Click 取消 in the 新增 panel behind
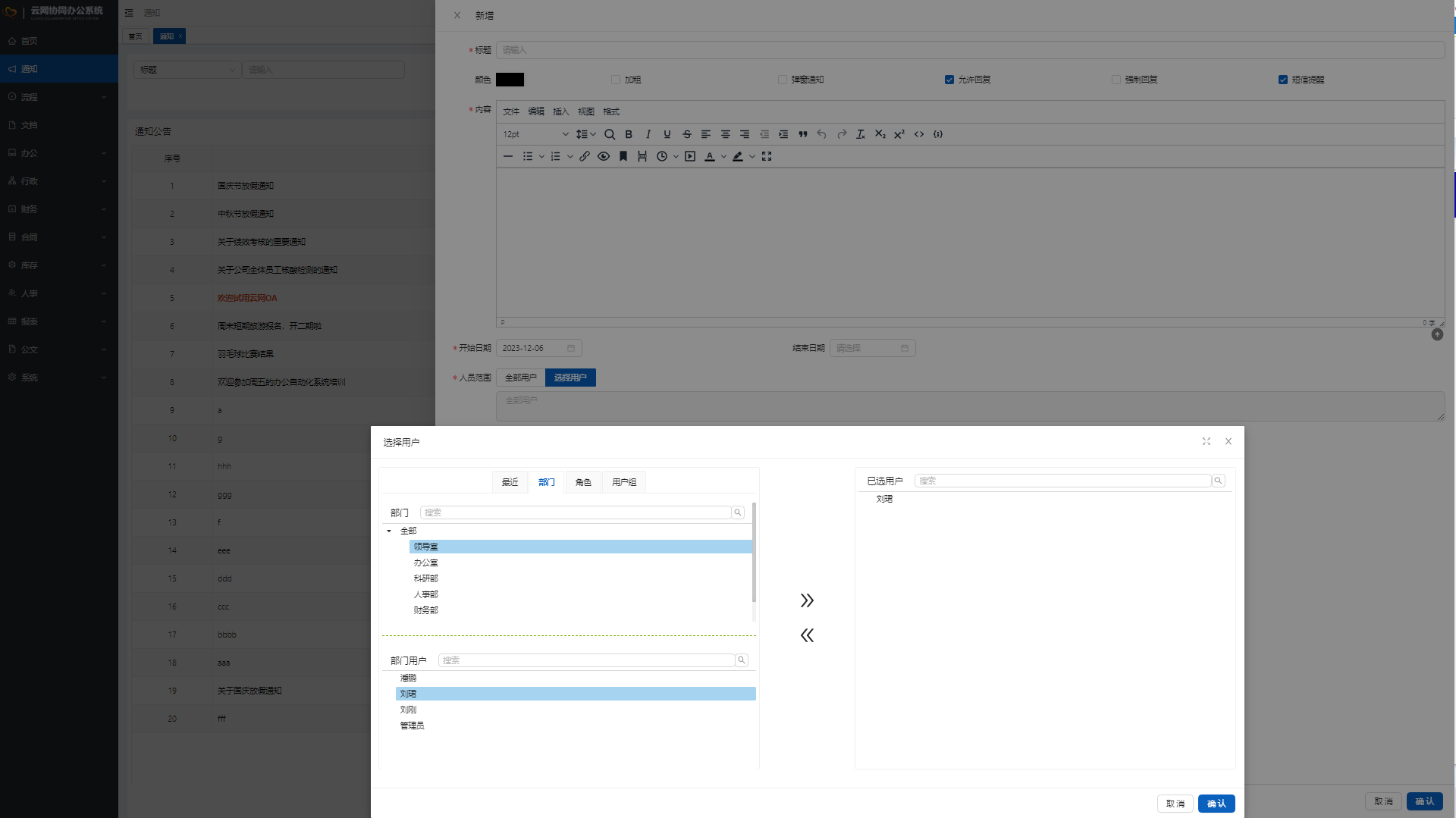1456x818 pixels. pyautogui.click(x=1384, y=801)
